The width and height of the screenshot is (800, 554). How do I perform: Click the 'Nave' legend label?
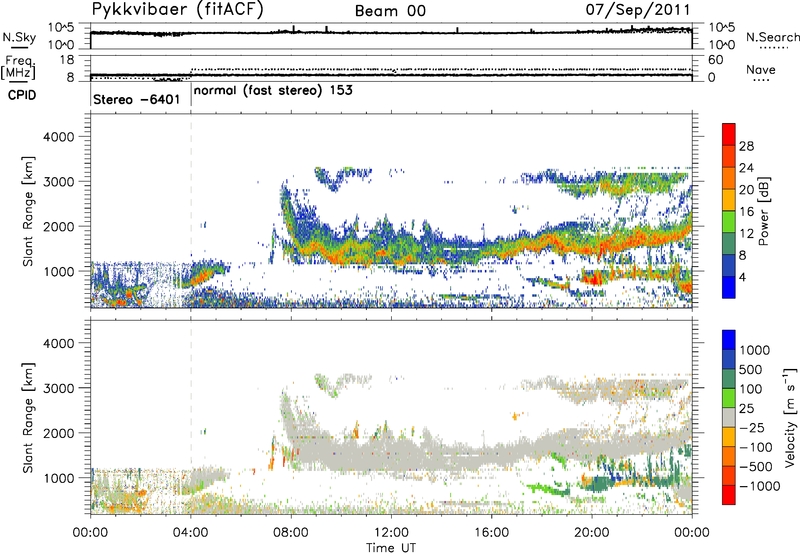(x=760, y=69)
